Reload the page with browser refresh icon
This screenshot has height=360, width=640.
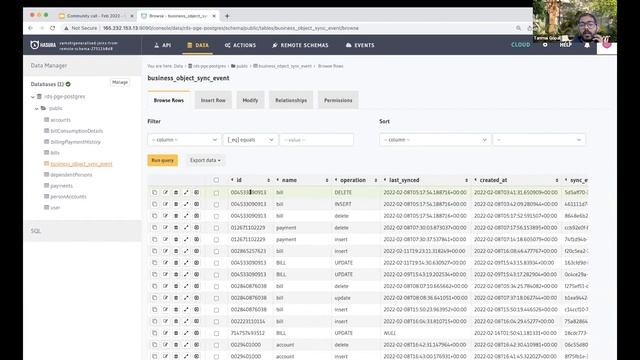point(52,28)
